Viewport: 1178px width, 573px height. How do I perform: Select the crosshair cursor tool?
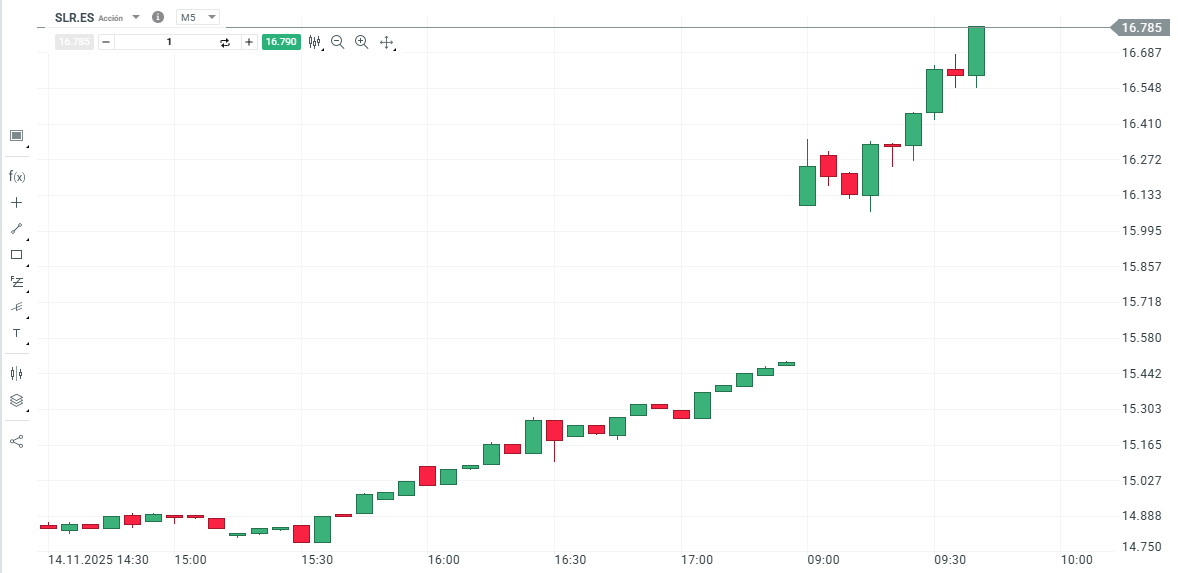pos(16,202)
